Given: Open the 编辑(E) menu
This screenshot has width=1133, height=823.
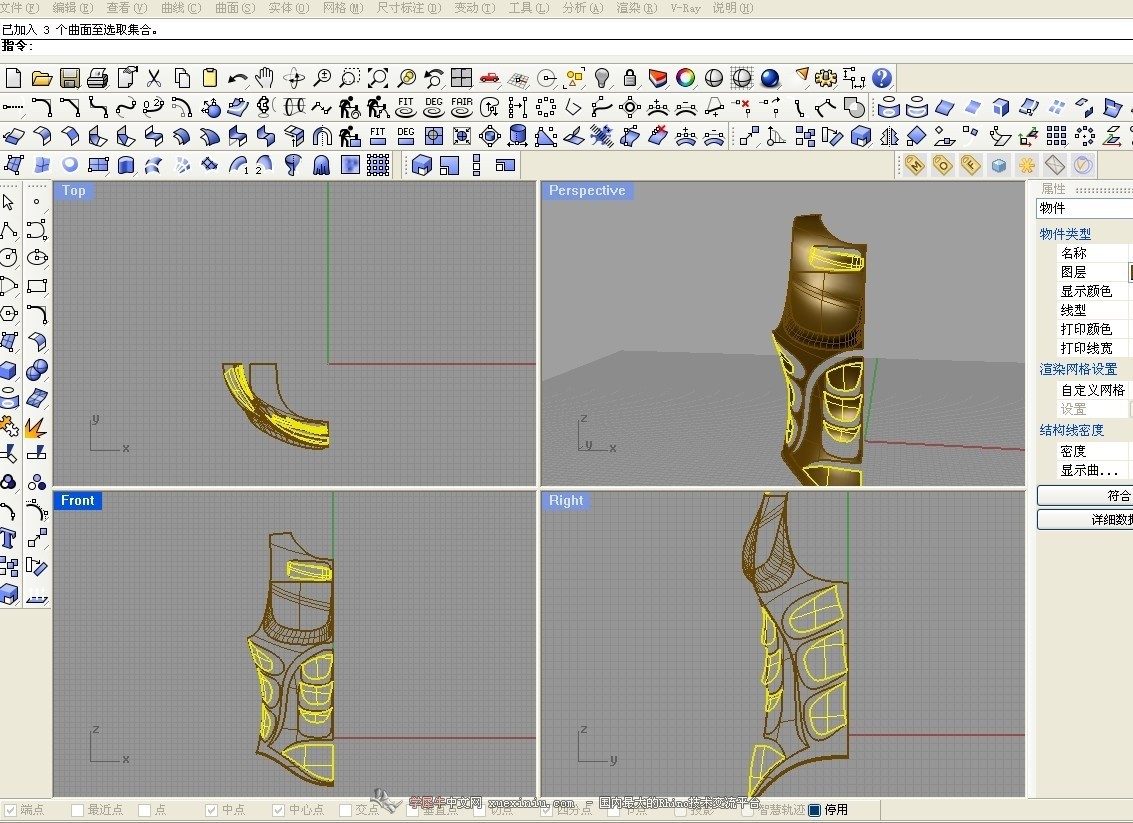Looking at the screenshot, I should click(x=73, y=8).
